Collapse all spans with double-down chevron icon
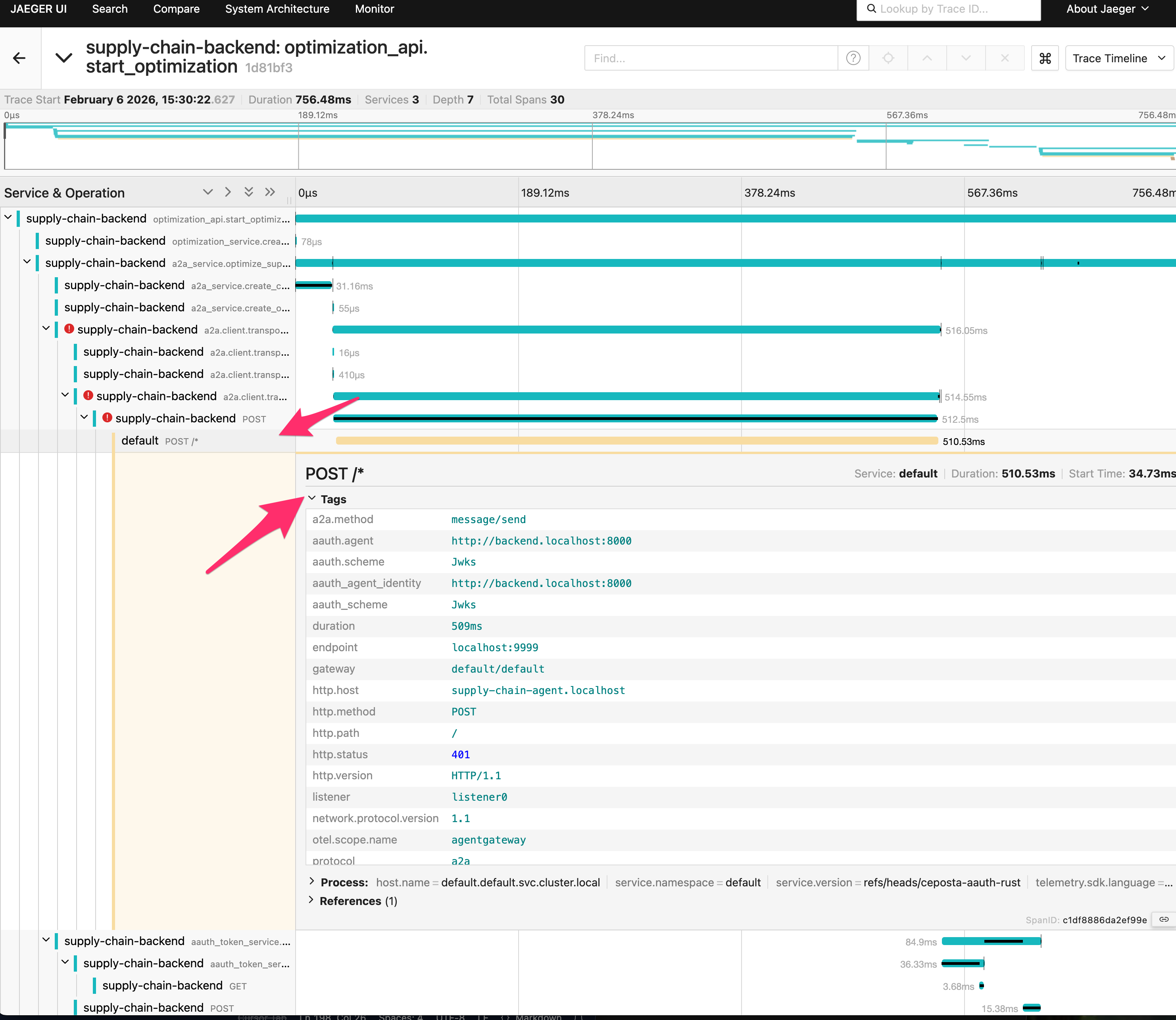This screenshot has width=1176, height=1020. tap(249, 192)
